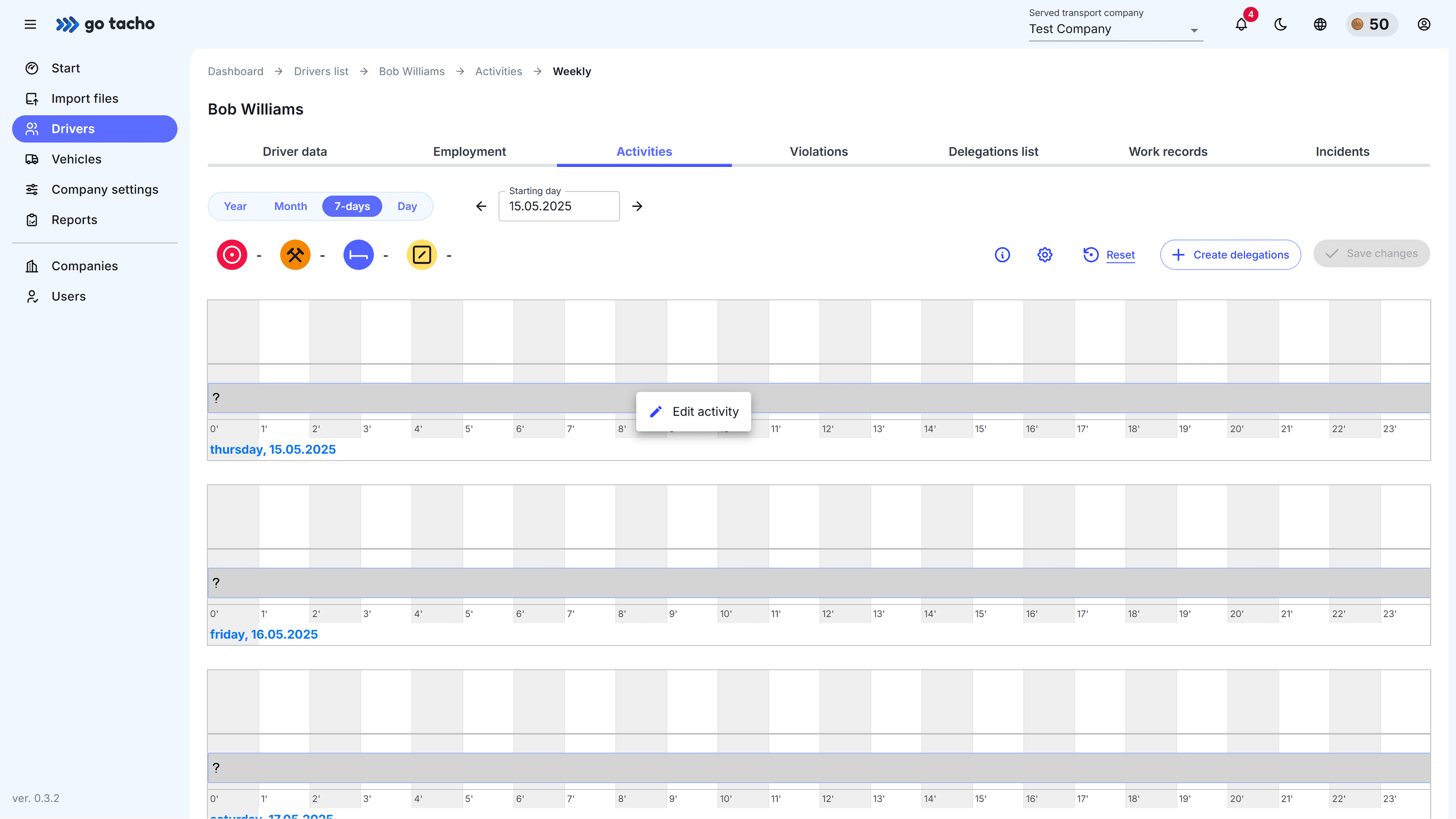1456x819 pixels.
Task: Click the Create delegations button
Action: coord(1230,255)
